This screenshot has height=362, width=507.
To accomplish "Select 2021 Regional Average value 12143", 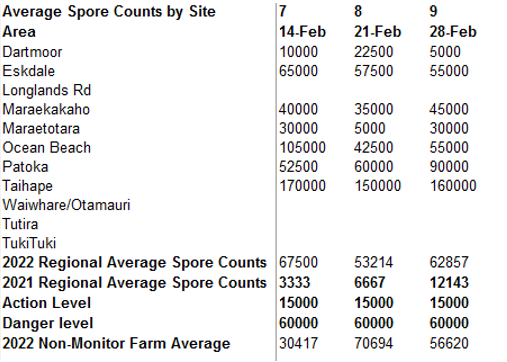I will coord(449,283).
